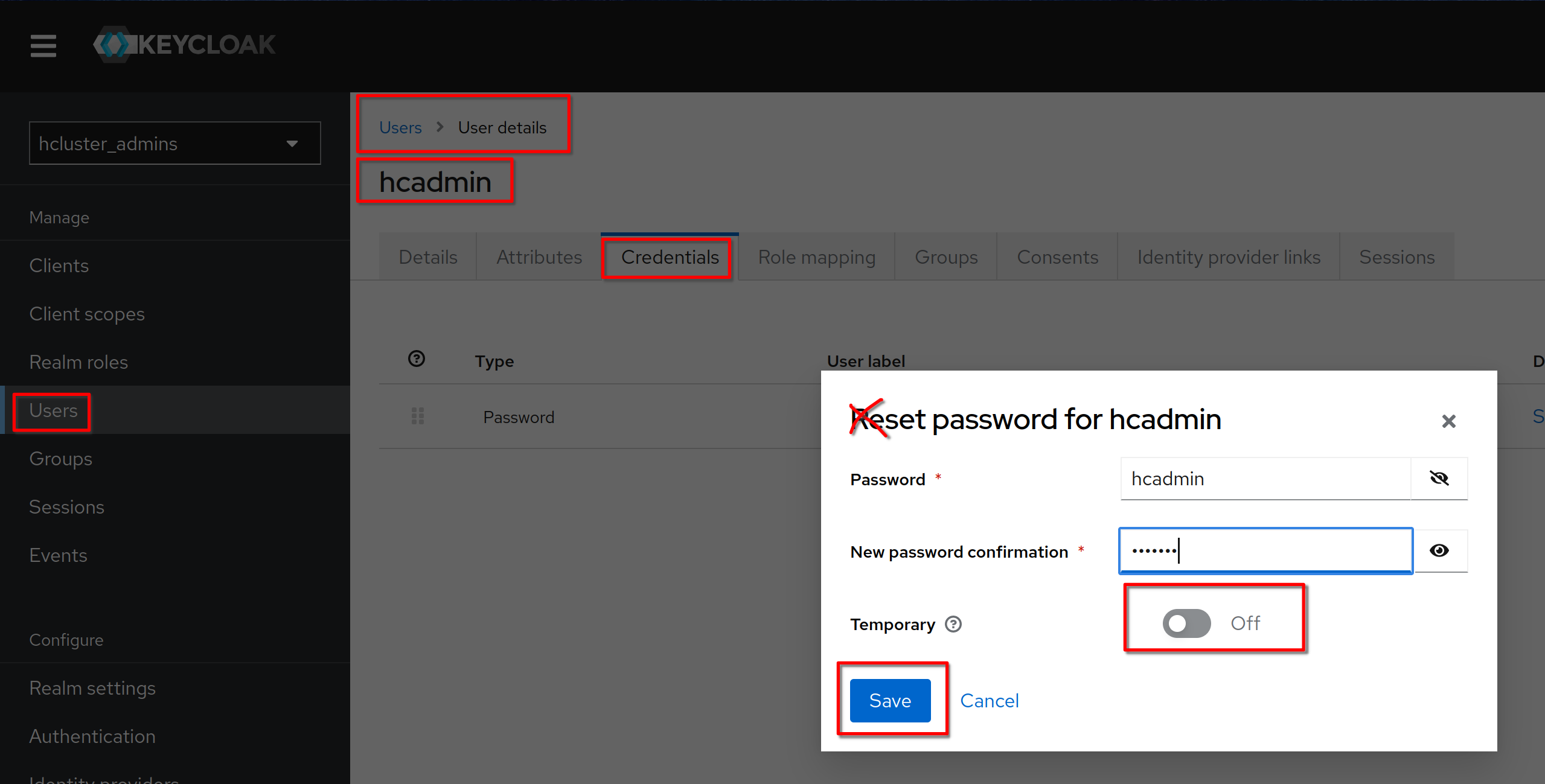Image resolution: width=1545 pixels, height=784 pixels.
Task: Select Users in the sidebar
Action: click(53, 410)
